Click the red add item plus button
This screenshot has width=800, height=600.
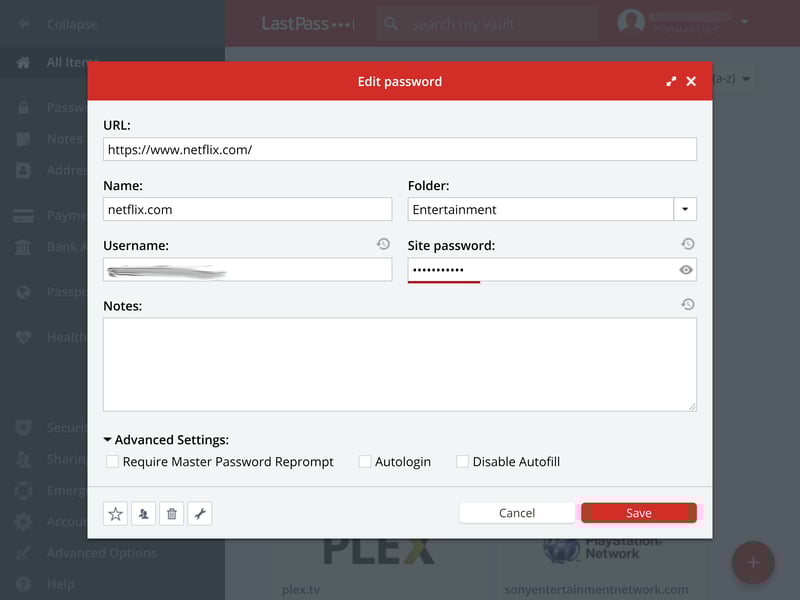tap(753, 563)
